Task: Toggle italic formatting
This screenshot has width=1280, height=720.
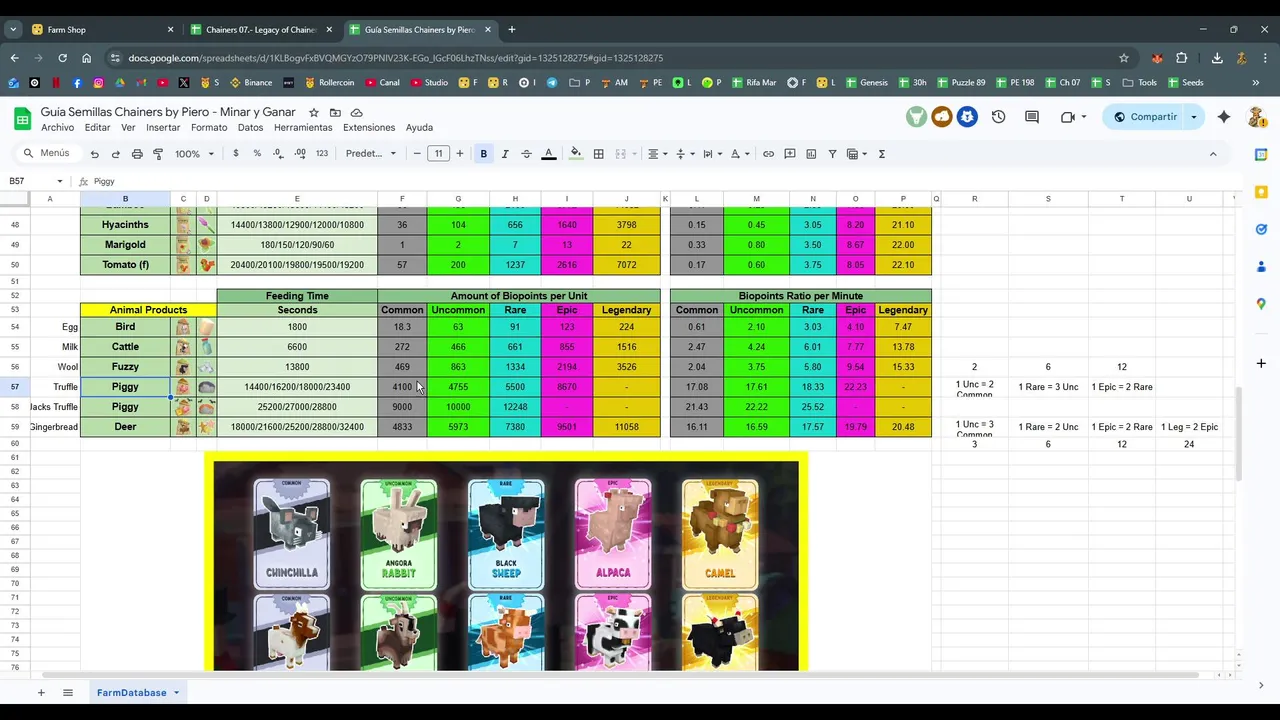Action: [x=505, y=154]
